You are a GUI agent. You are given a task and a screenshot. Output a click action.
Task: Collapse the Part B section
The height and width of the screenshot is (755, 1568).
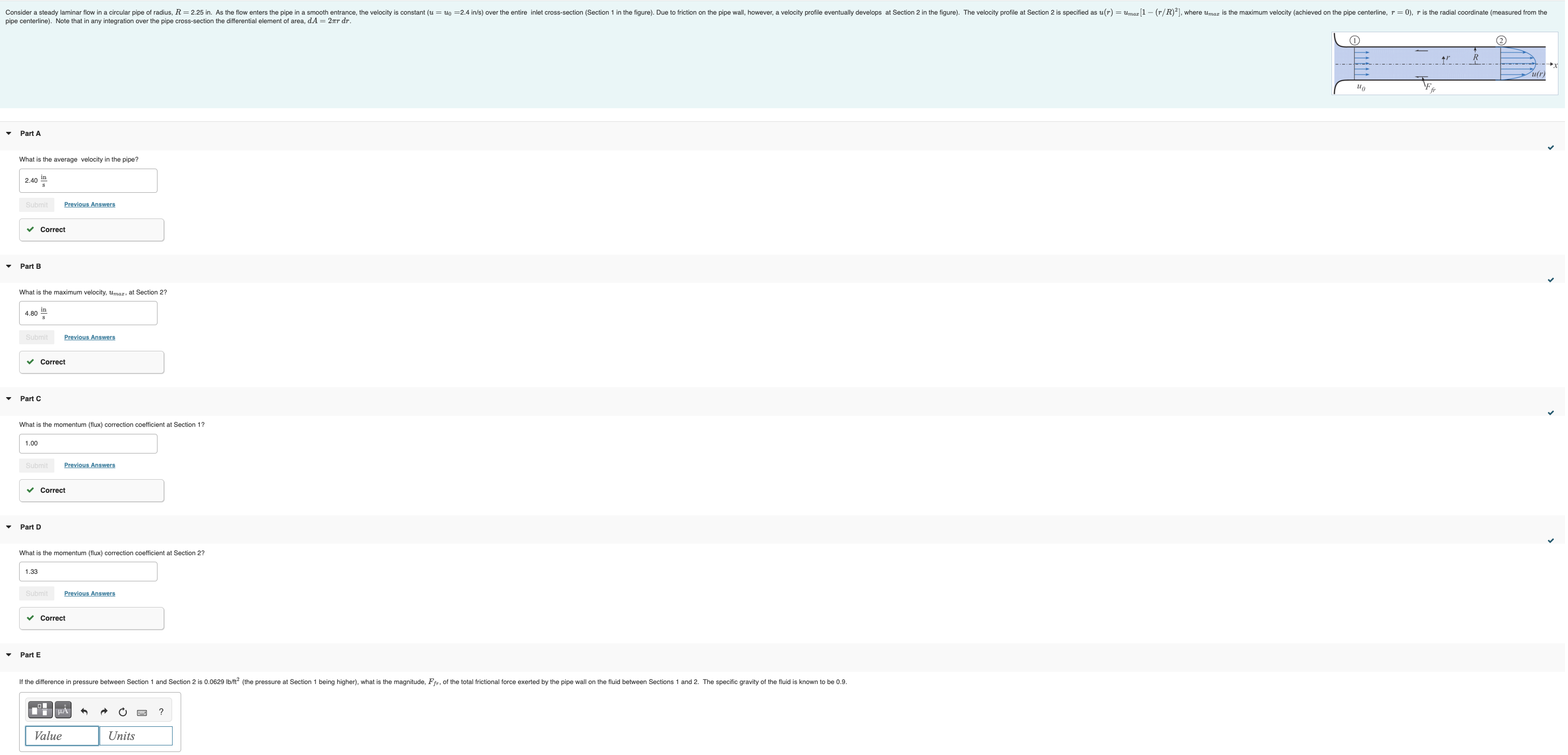click(x=9, y=266)
